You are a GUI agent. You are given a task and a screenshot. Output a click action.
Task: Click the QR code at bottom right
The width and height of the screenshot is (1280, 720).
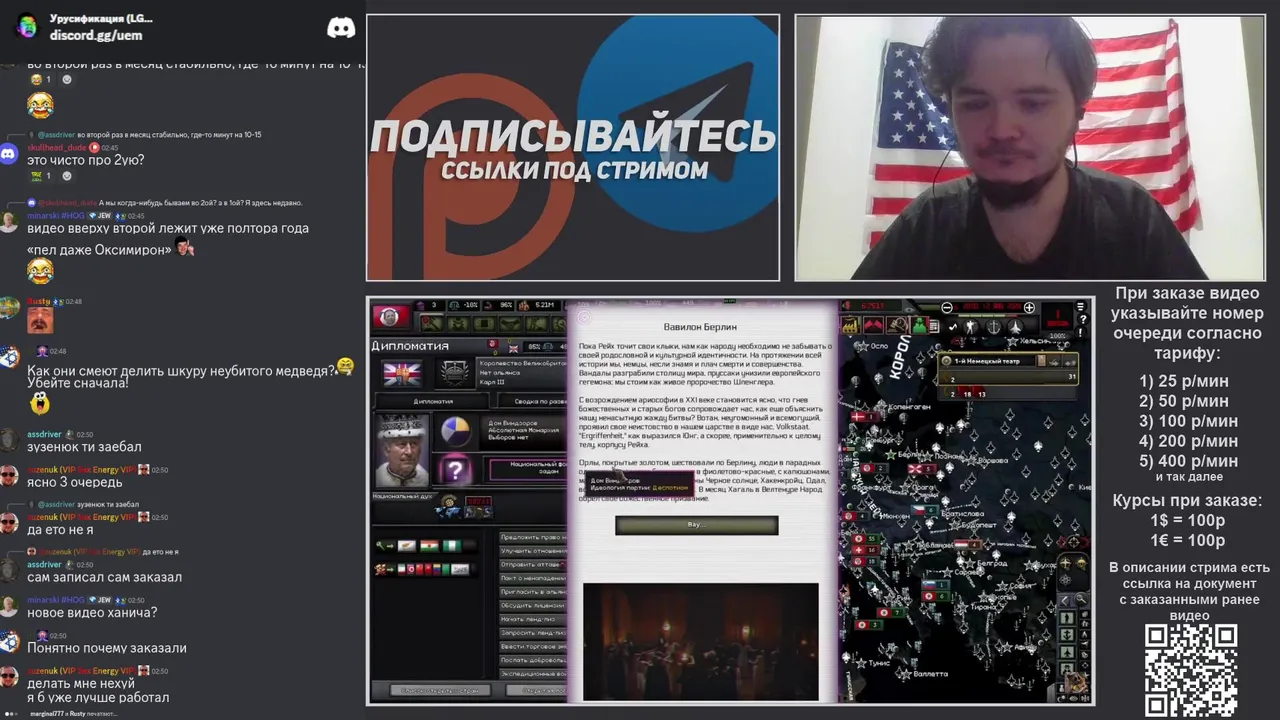tap(1191, 670)
